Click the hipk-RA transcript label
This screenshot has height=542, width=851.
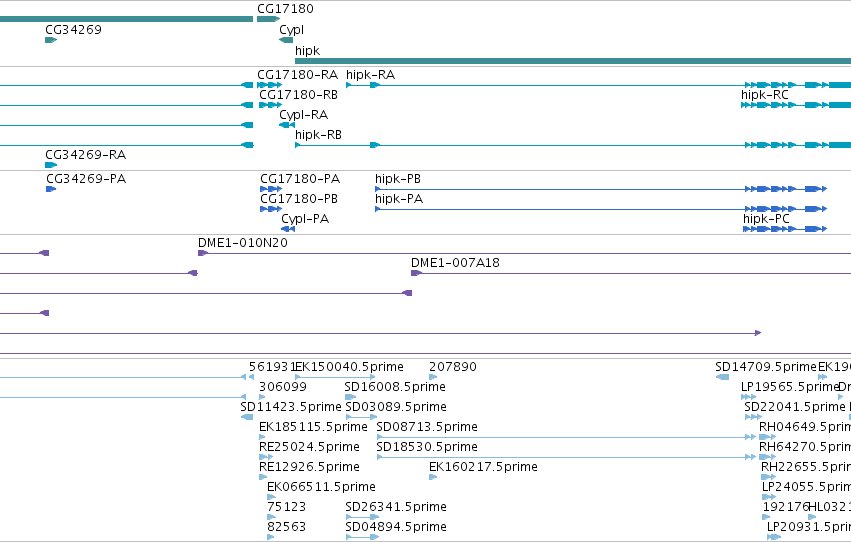coord(371,75)
